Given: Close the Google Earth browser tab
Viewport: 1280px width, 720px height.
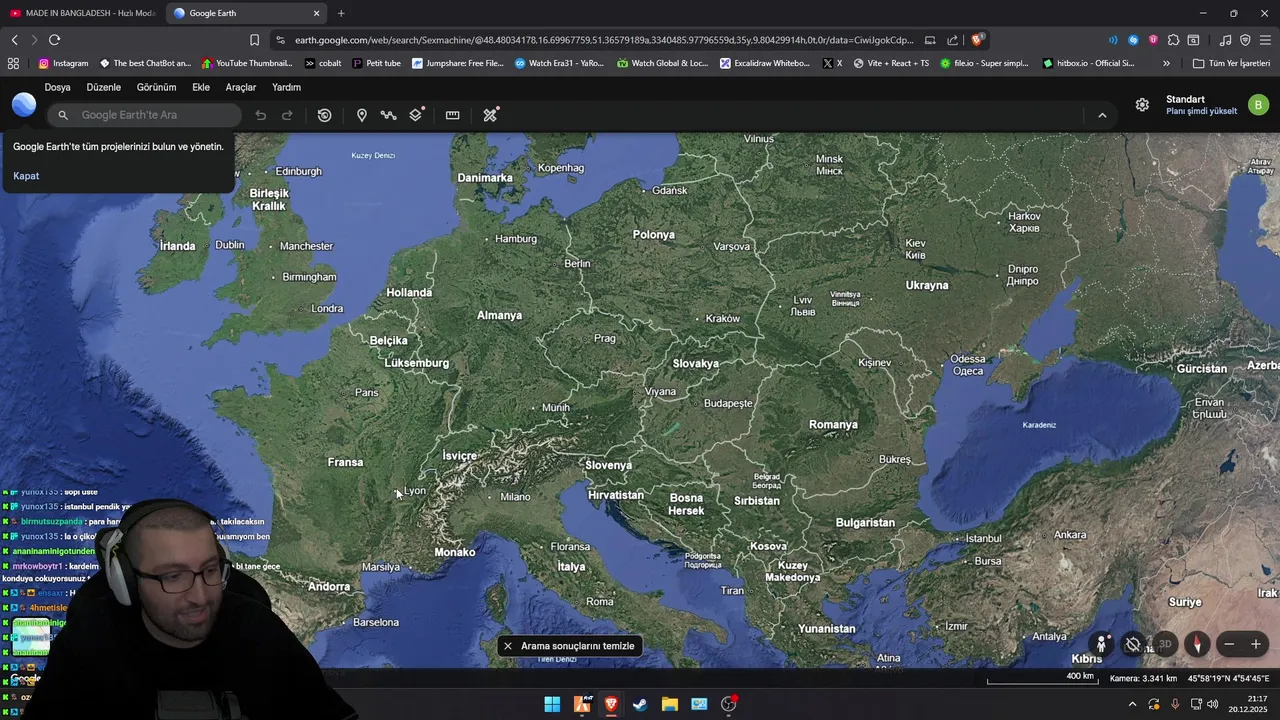Looking at the screenshot, I should click(x=317, y=13).
